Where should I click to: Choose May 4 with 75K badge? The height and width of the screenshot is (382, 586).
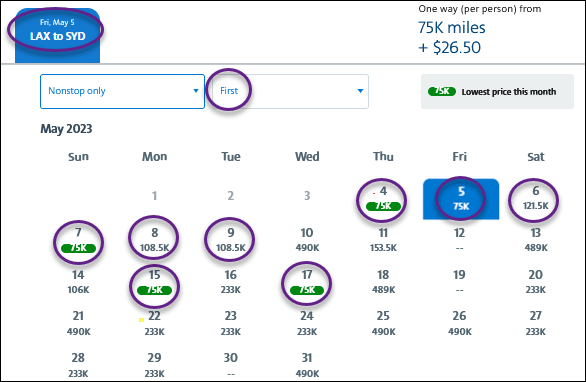click(383, 199)
